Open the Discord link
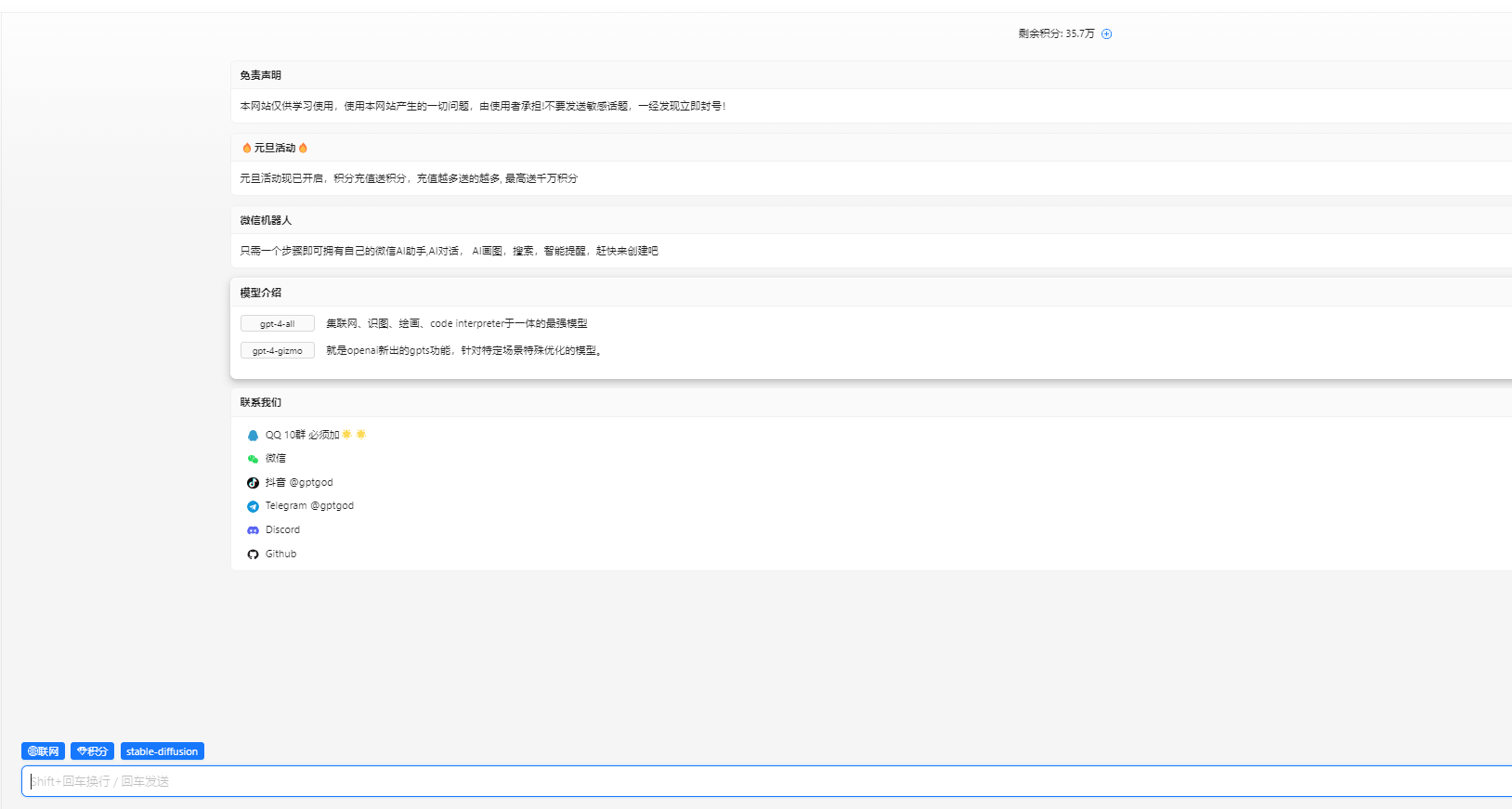Viewport: 1512px width, 809px height. pos(282,529)
